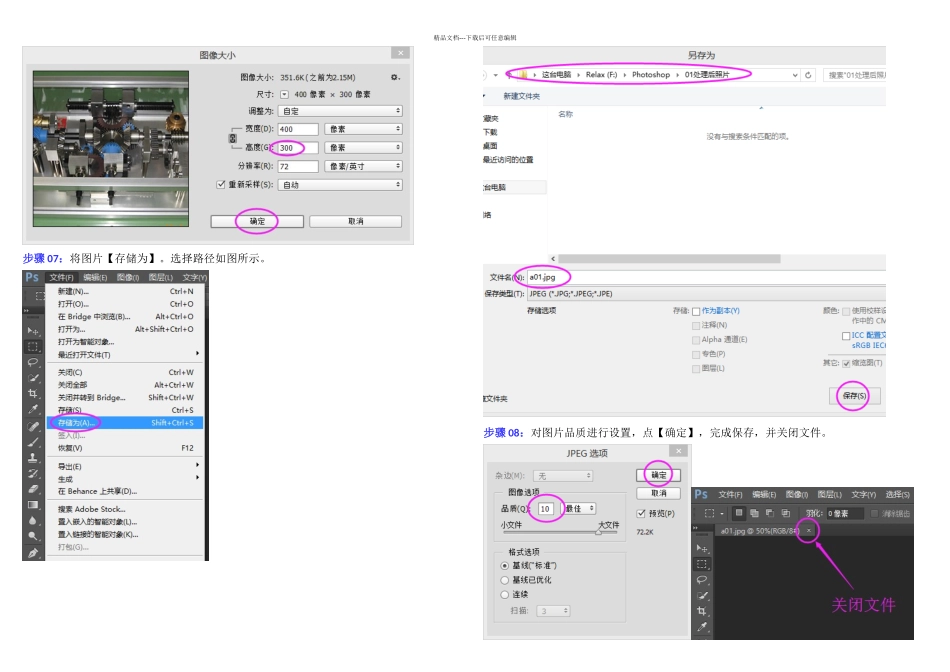This screenshot has height=672, width=950.
Task: Click the Intersect with Selection icon
Action: 786,513
